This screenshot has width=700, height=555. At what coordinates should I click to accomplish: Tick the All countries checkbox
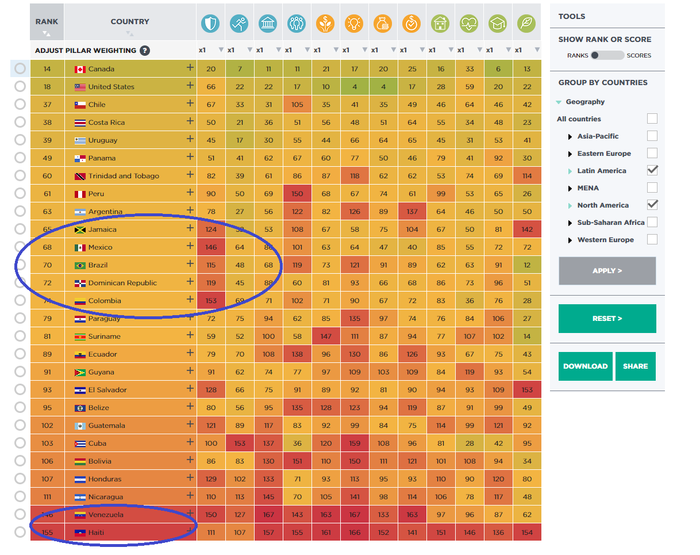[x=652, y=118]
